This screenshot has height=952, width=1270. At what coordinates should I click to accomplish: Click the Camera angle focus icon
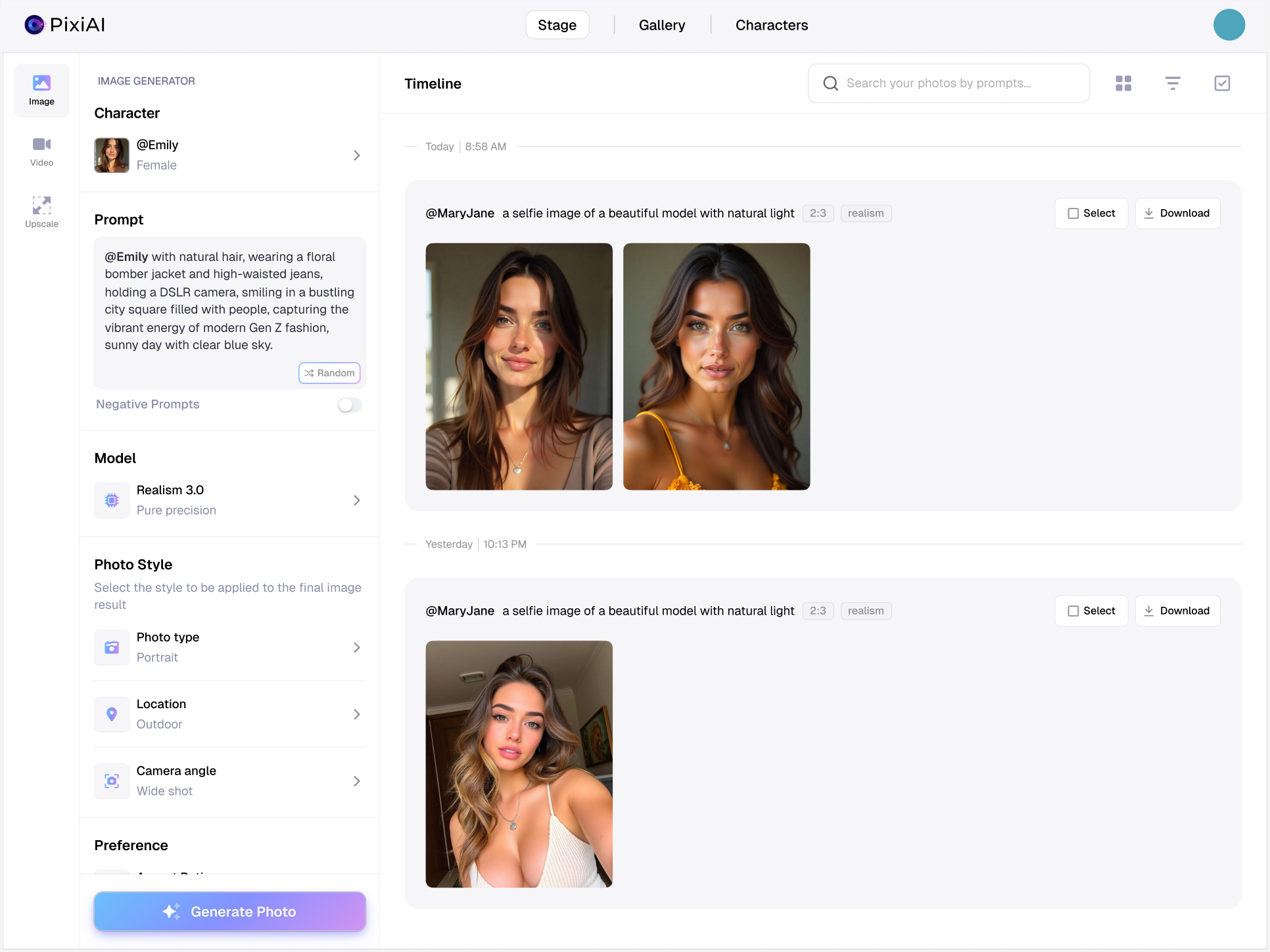(112, 781)
